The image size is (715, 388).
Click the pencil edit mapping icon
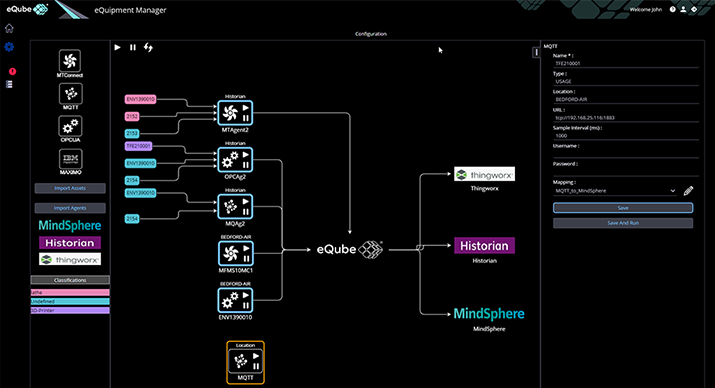tap(688, 191)
